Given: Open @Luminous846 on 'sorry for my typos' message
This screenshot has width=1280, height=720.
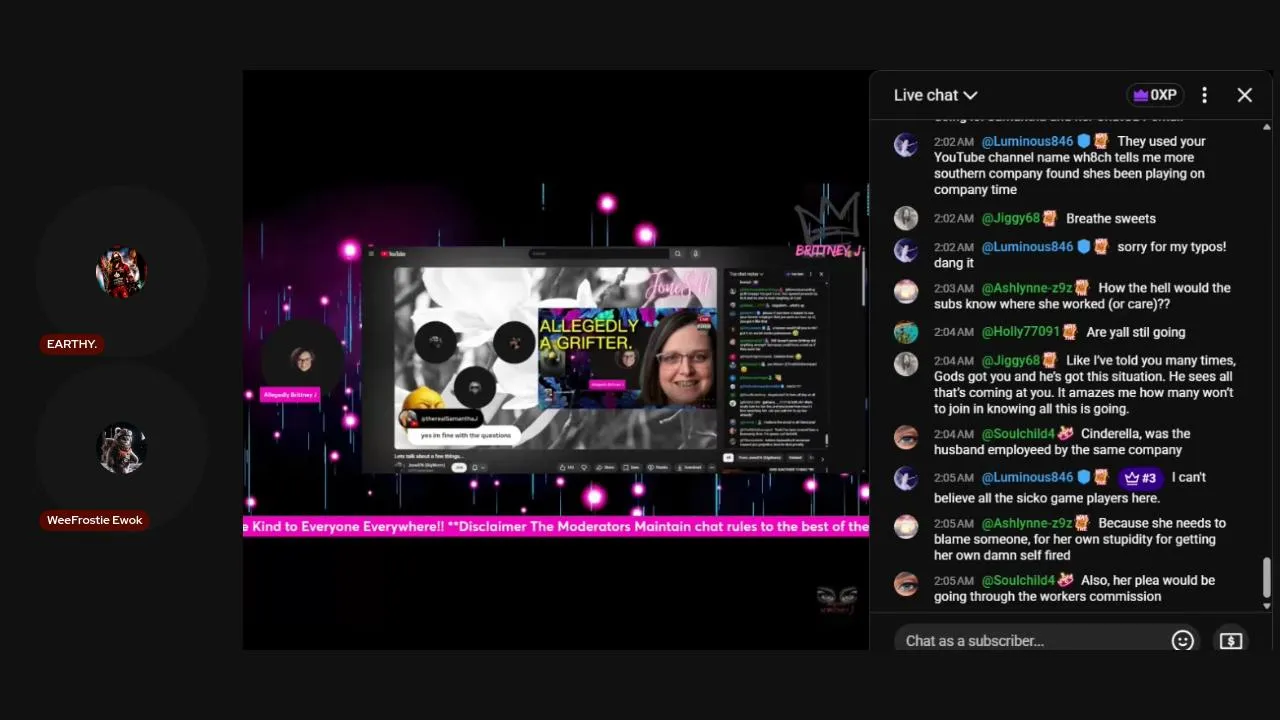Looking at the screenshot, I should coord(1027,246).
